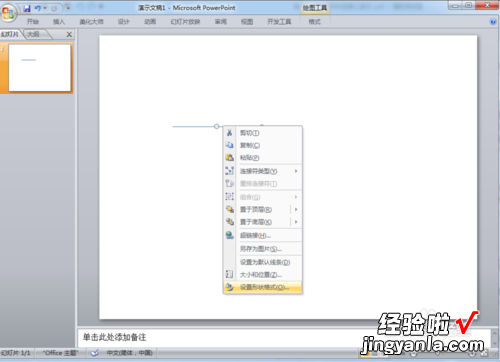Choose 另存为图片(S)... menu entry

(x=262, y=249)
